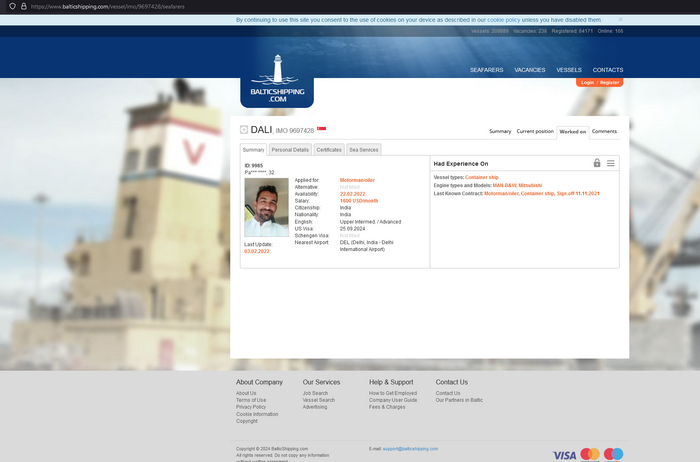Open the cookie policy link
The image size is (700, 462).
[503, 20]
